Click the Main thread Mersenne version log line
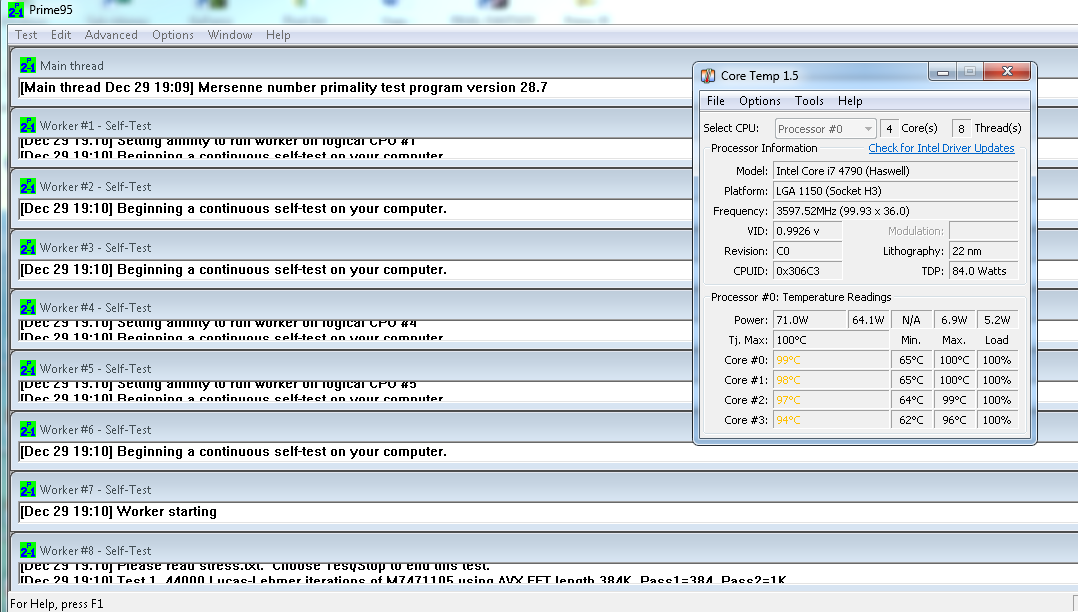This screenshot has width=1078, height=612. [x=284, y=87]
